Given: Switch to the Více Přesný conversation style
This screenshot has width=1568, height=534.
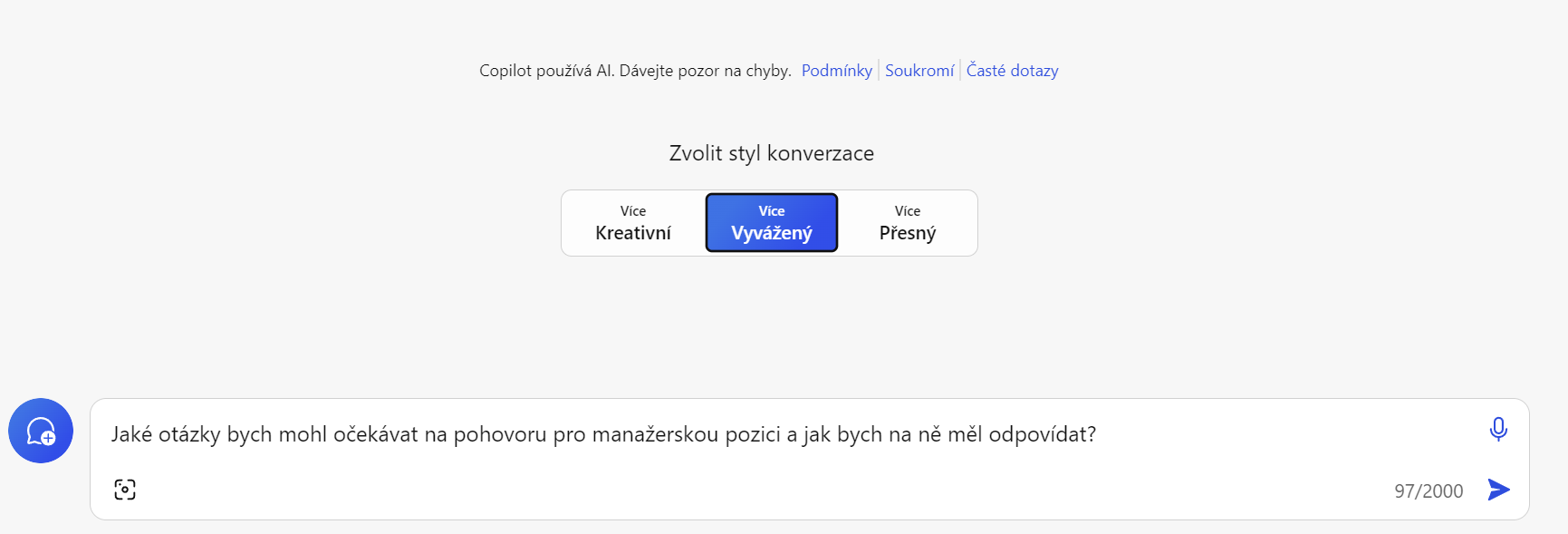Looking at the screenshot, I should pos(907,223).
